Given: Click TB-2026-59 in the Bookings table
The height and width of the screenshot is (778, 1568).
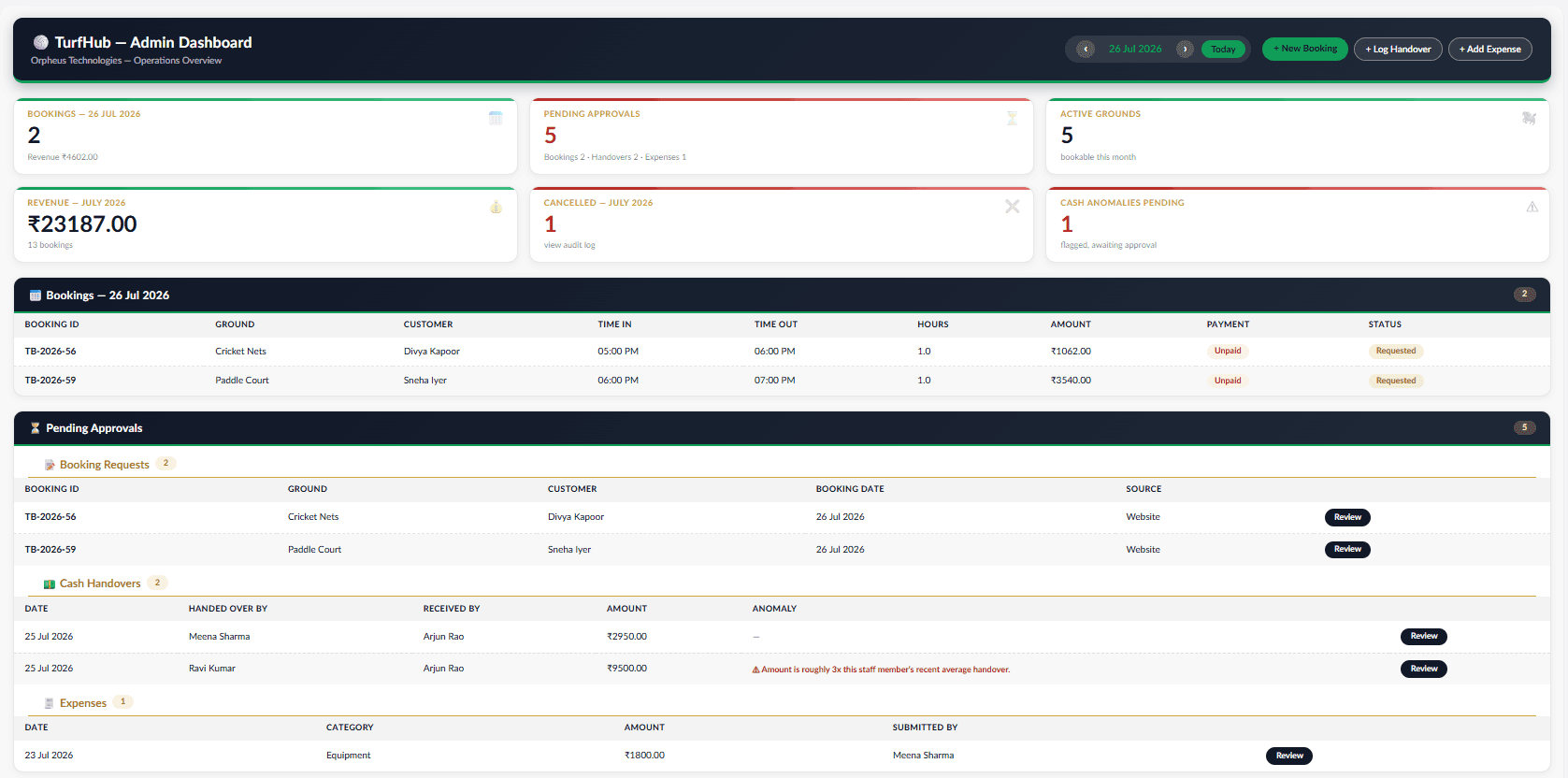Looking at the screenshot, I should [50, 381].
